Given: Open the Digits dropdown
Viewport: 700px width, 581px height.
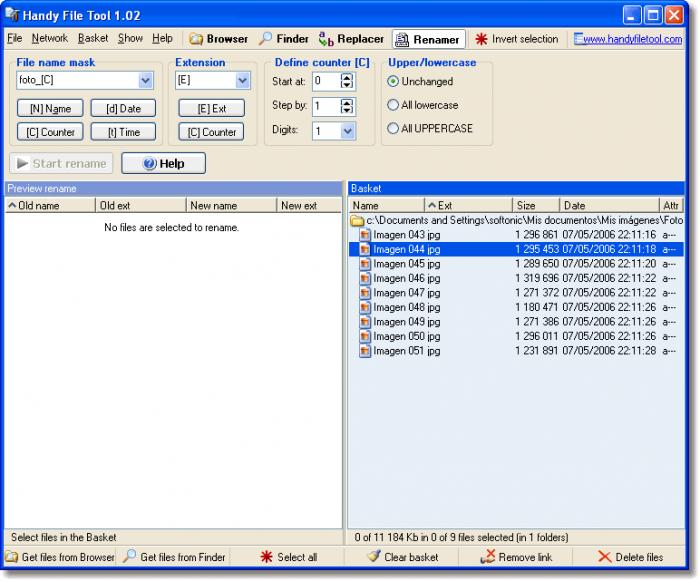Looking at the screenshot, I should point(348,131).
